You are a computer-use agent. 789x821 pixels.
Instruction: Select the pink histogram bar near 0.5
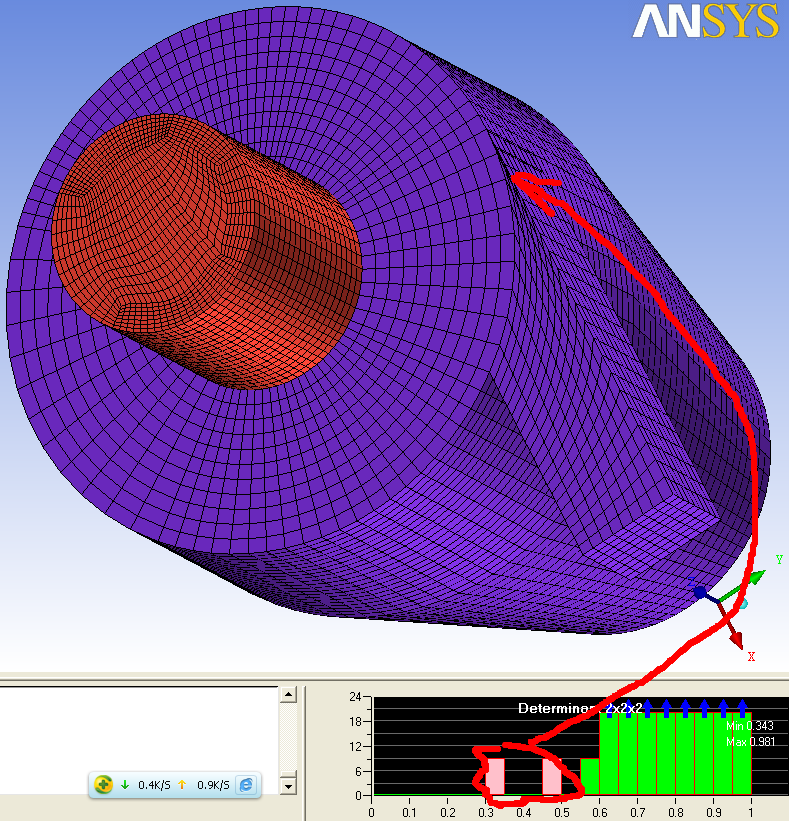[551, 776]
